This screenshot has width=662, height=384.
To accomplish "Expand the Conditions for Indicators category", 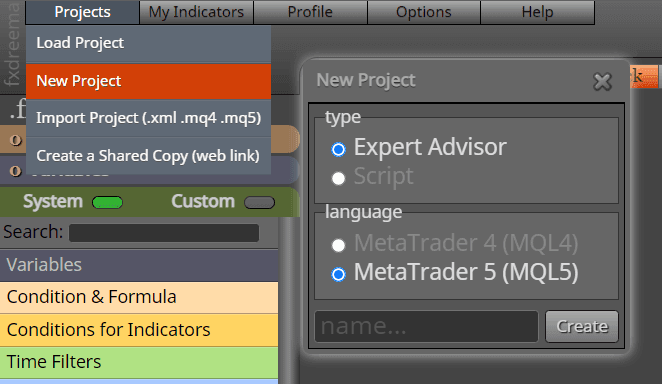I will 139,330.
